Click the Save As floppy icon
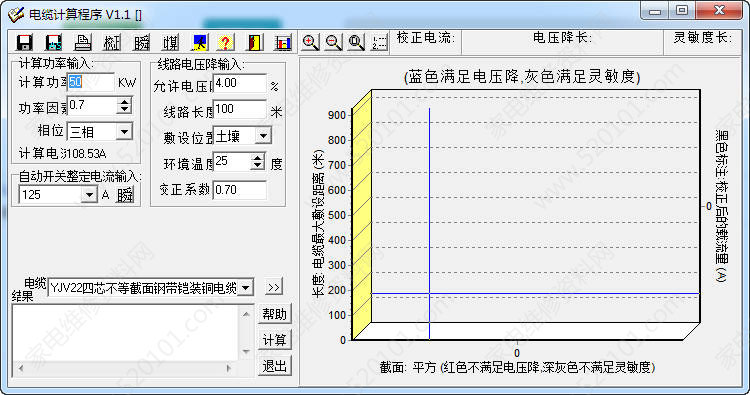750x395 pixels. tap(54, 43)
